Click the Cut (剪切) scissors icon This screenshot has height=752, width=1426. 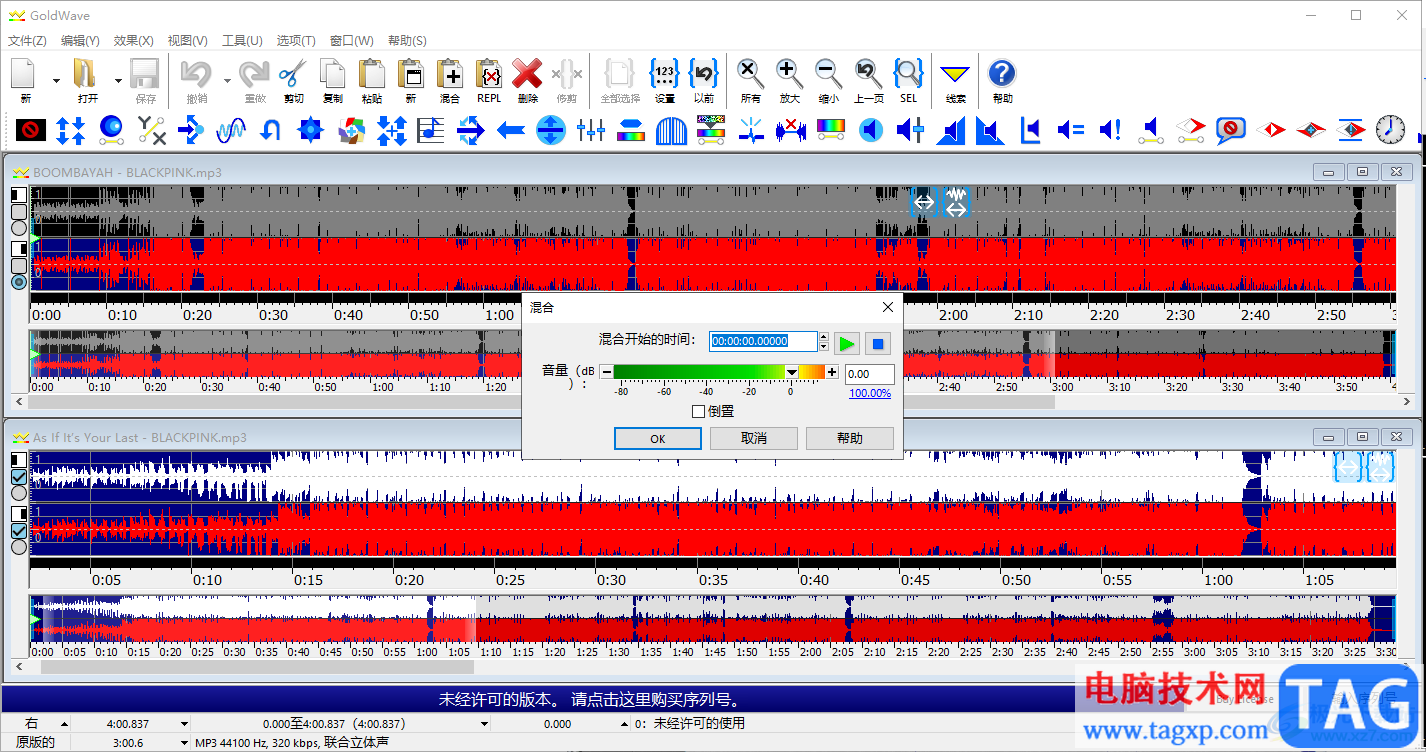point(293,74)
